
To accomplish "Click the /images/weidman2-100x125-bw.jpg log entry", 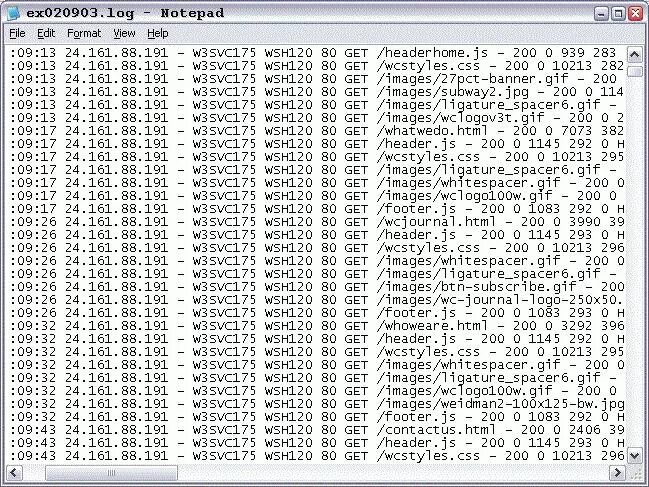I will coord(317,404).
